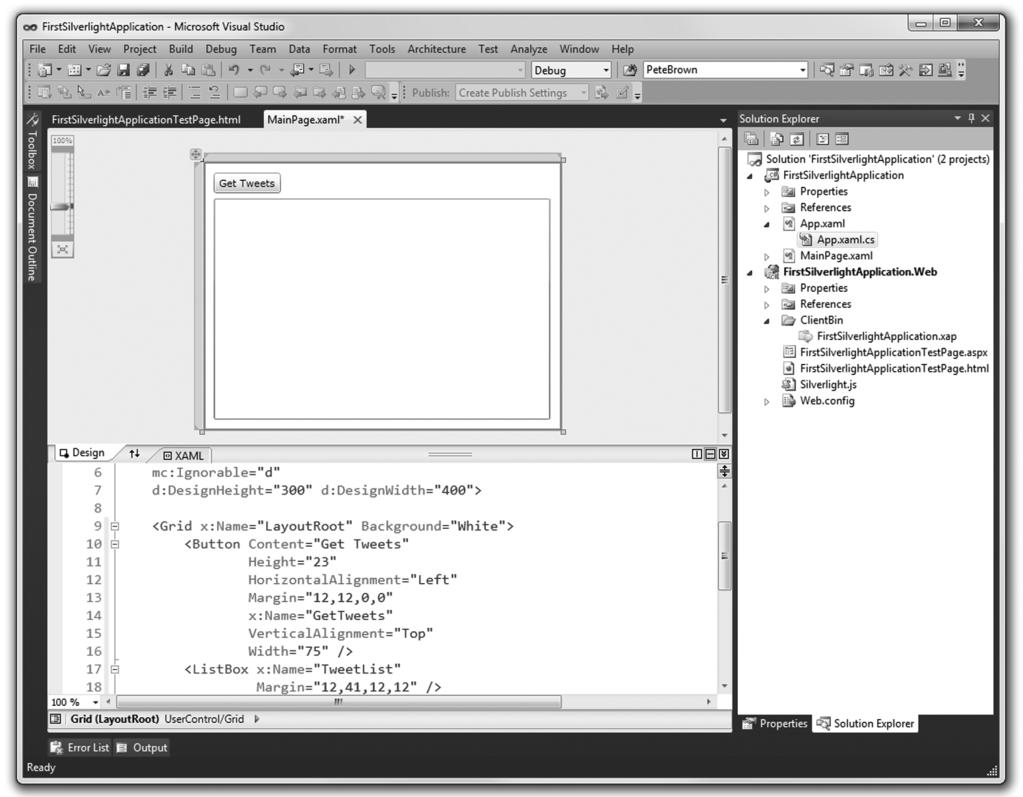Image resolution: width=1023 pixels, height=797 pixels.
Task: Open the Toolbox side tab
Action: 32,143
